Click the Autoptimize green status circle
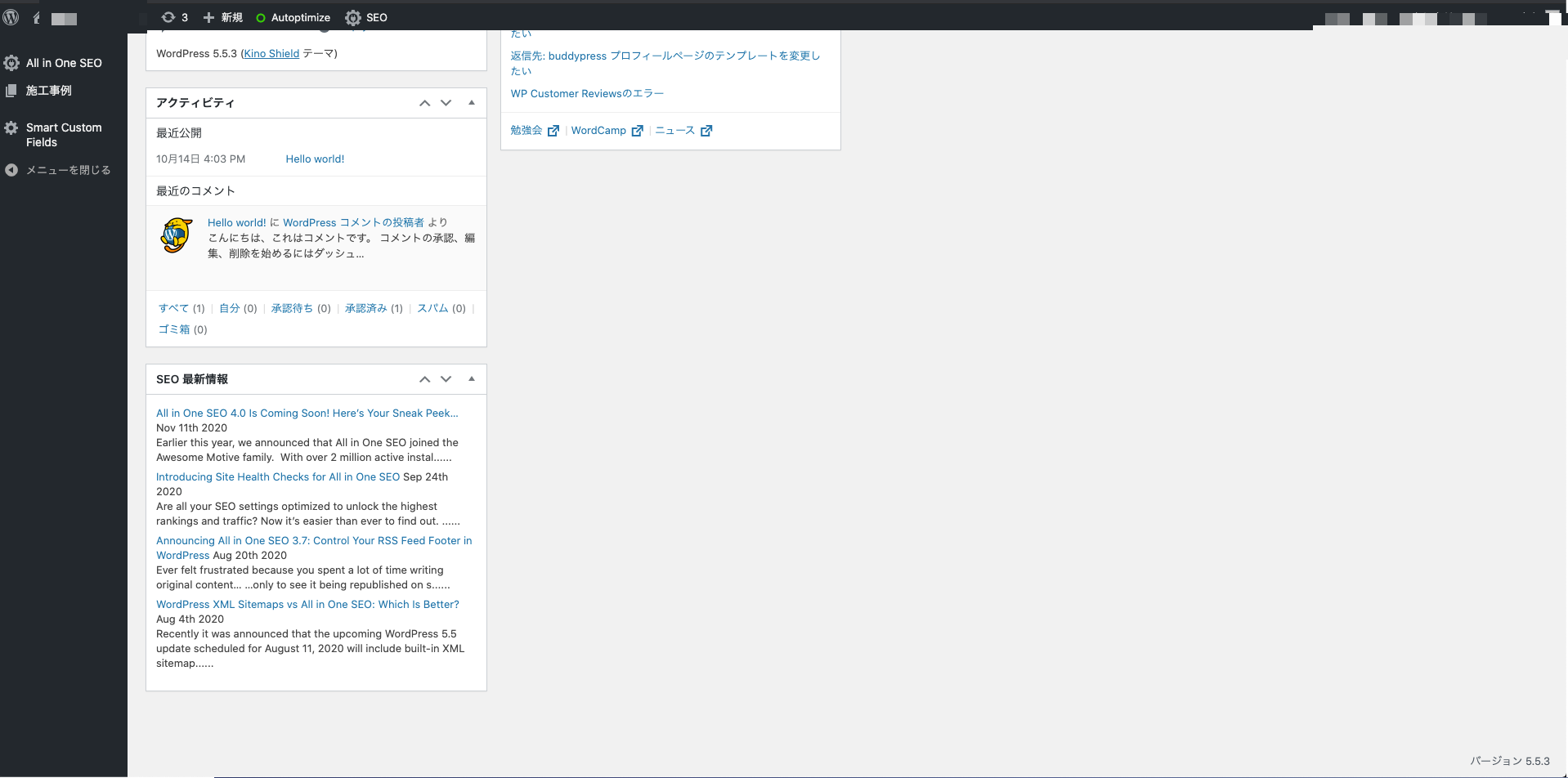1568x778 pixels. (x=261, y=18)
